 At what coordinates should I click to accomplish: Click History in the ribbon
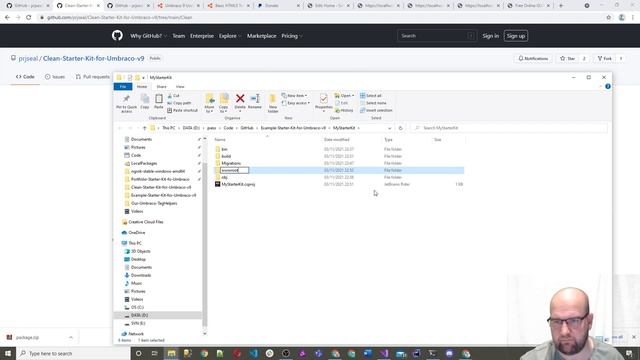(344, 110)
